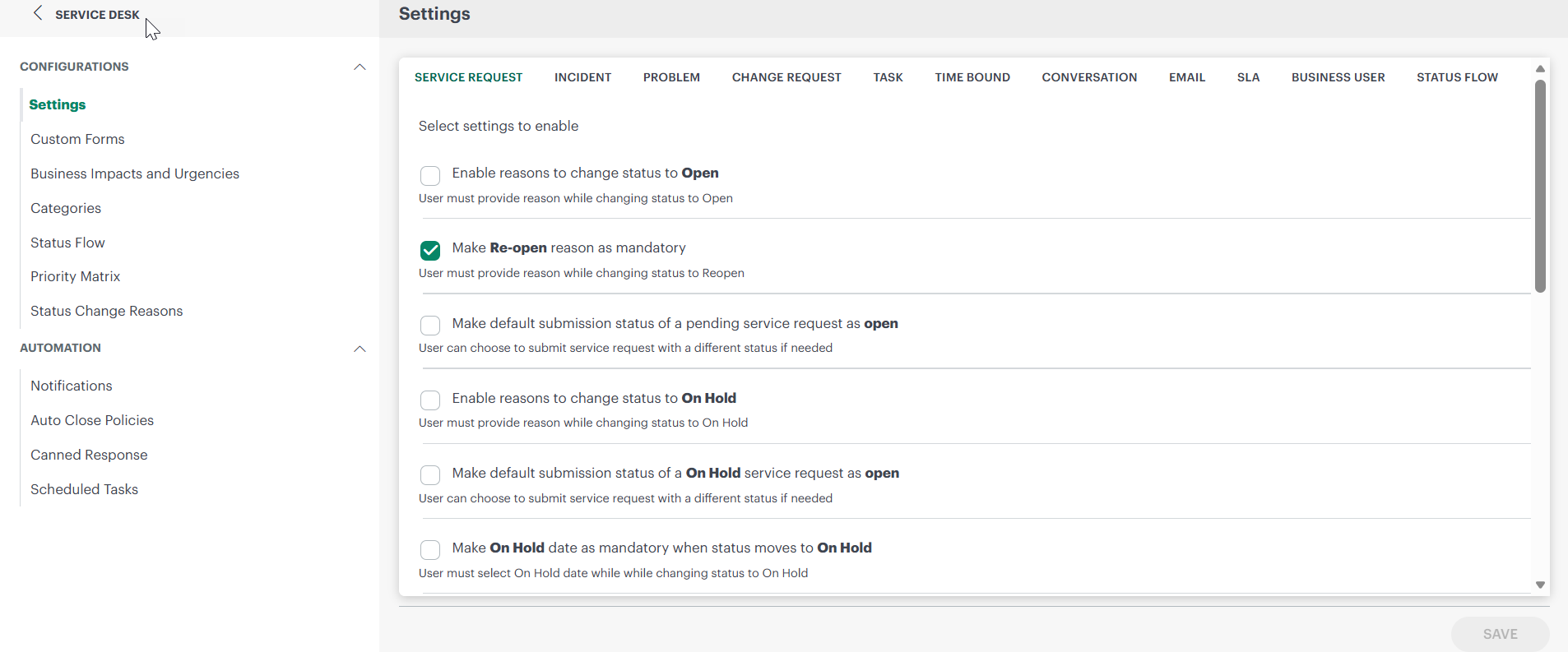Enable reasons to change status to On Hold

point(430,400)
